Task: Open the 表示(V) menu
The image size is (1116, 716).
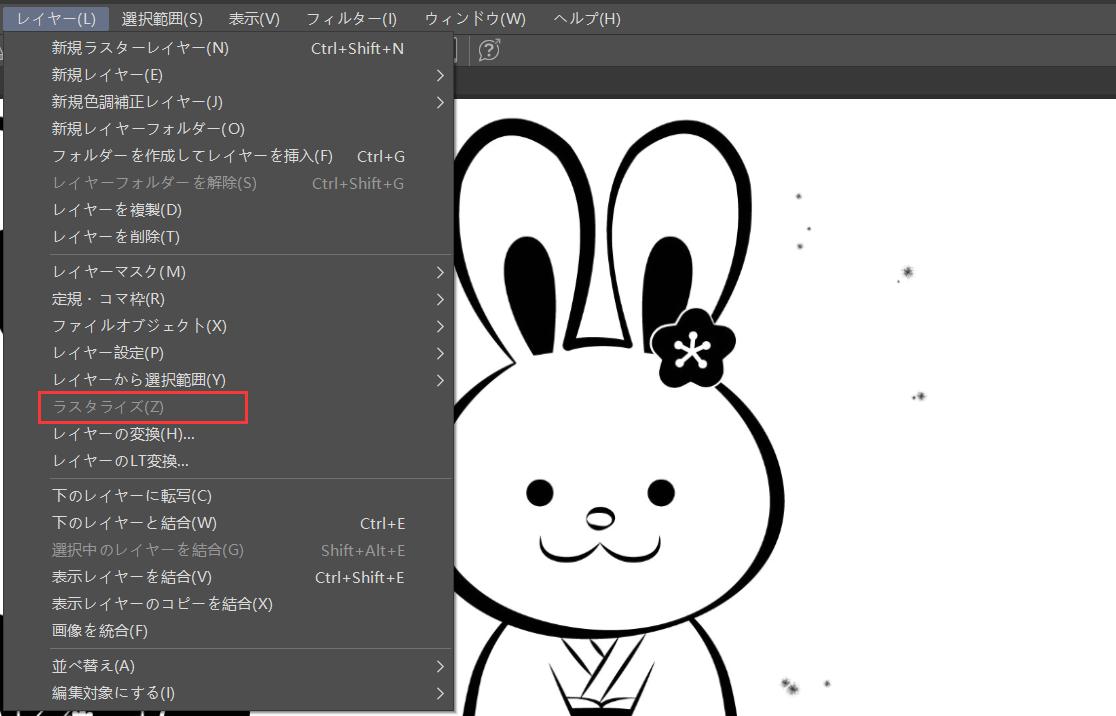Action: coord(254,19)
